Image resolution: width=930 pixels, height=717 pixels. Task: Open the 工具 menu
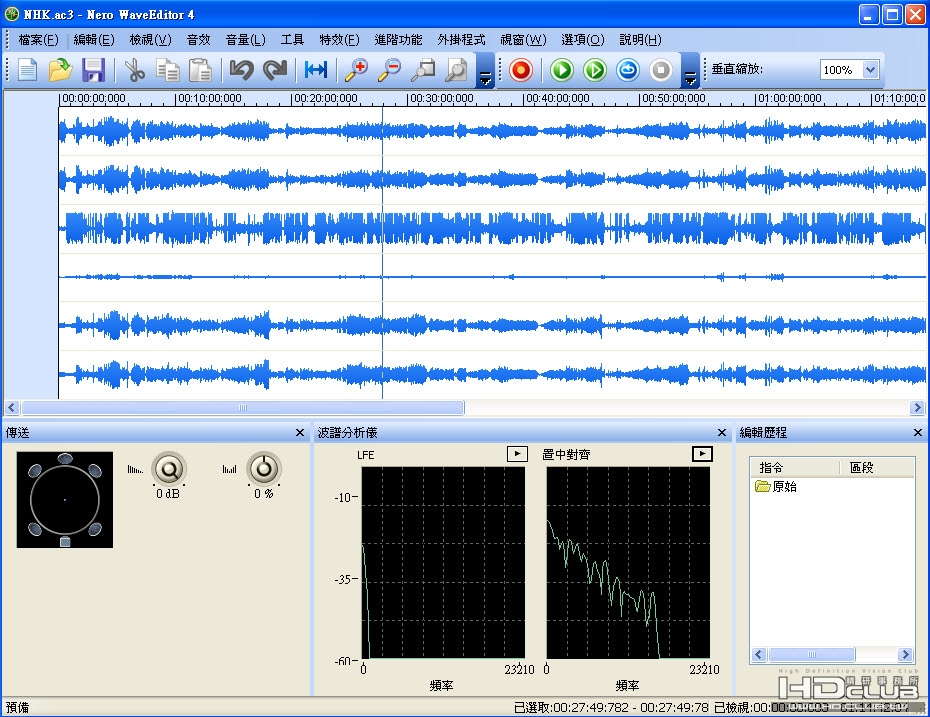[292, 40]
